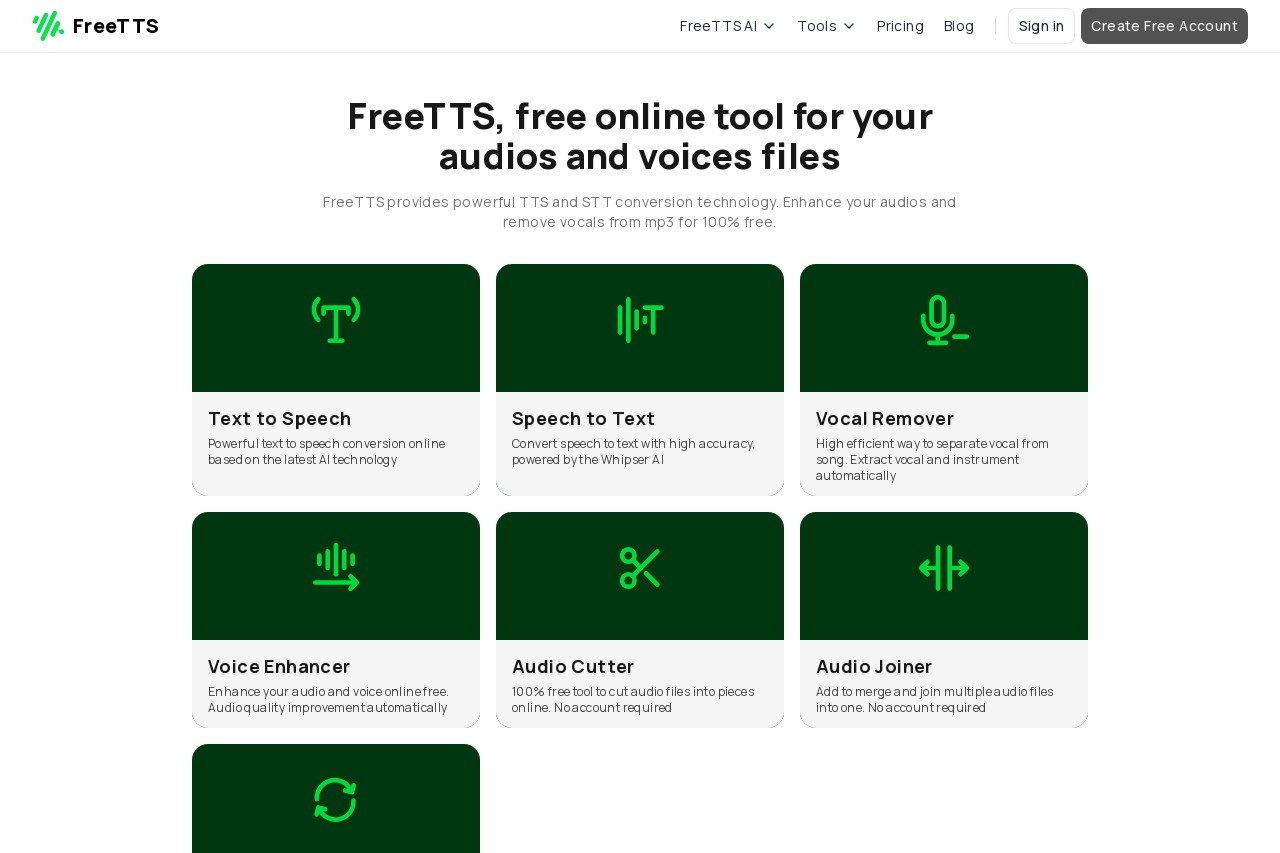This screenshot has height=853, width=1280.
Task: Open the Speech to Text title link
Action: (x=583, y=418)
